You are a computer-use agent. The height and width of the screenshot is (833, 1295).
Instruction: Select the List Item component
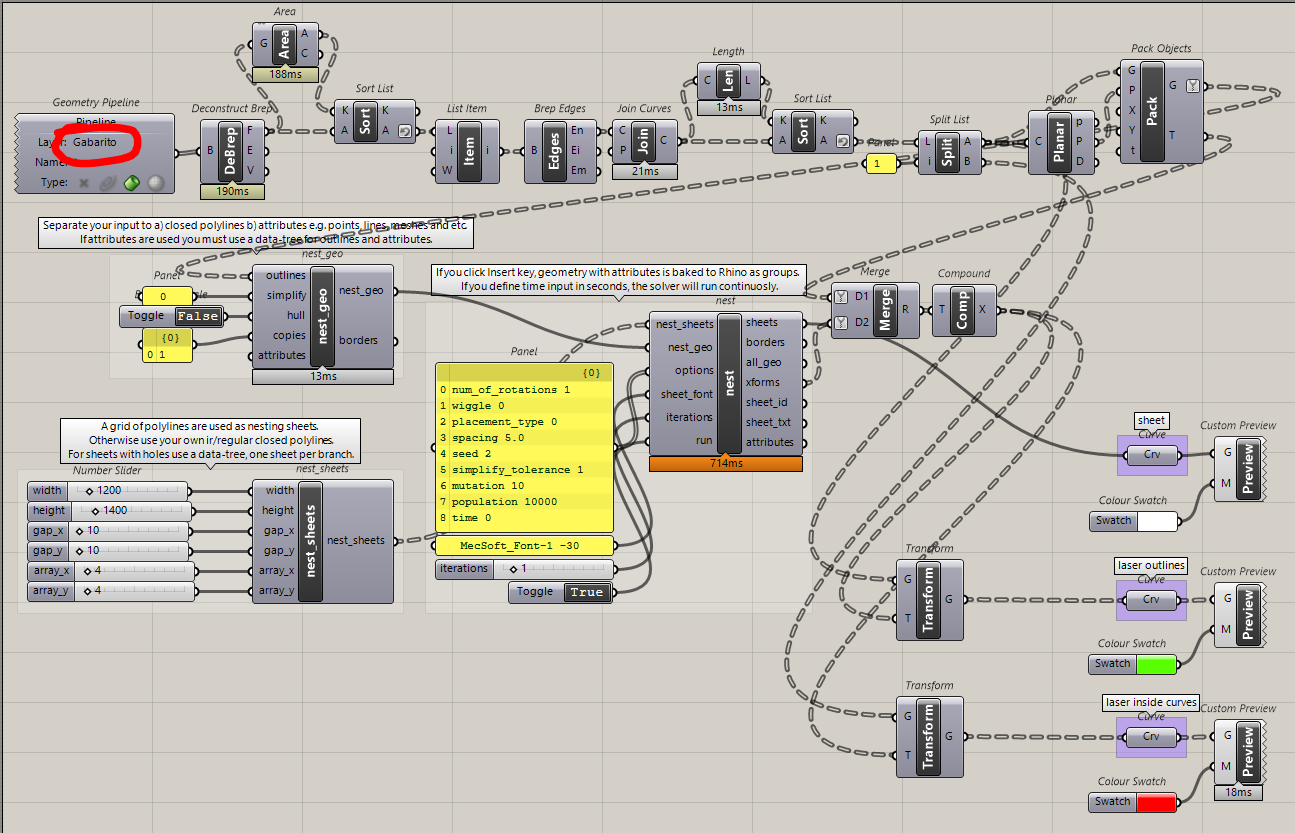click(467, 151)
